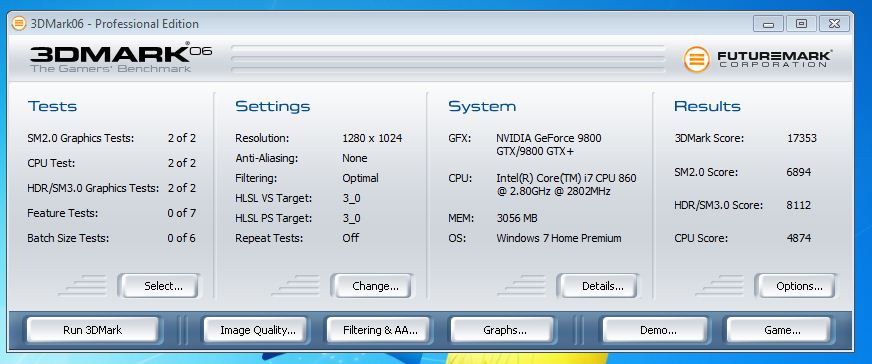Click the SM2.0 Graphics Tests label
This screenshot has height=364, width=872.
click(81, 138)
